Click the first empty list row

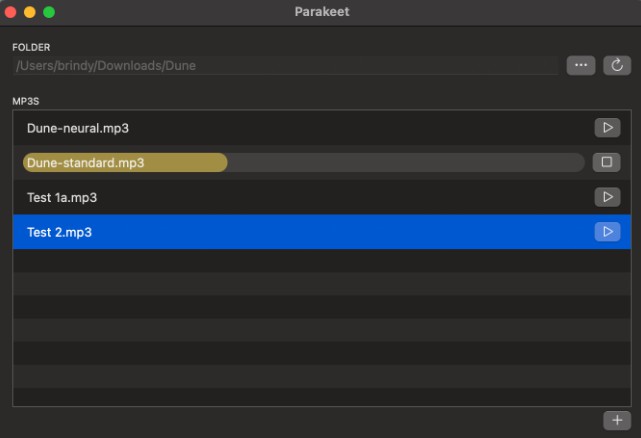tap(300, 261)
